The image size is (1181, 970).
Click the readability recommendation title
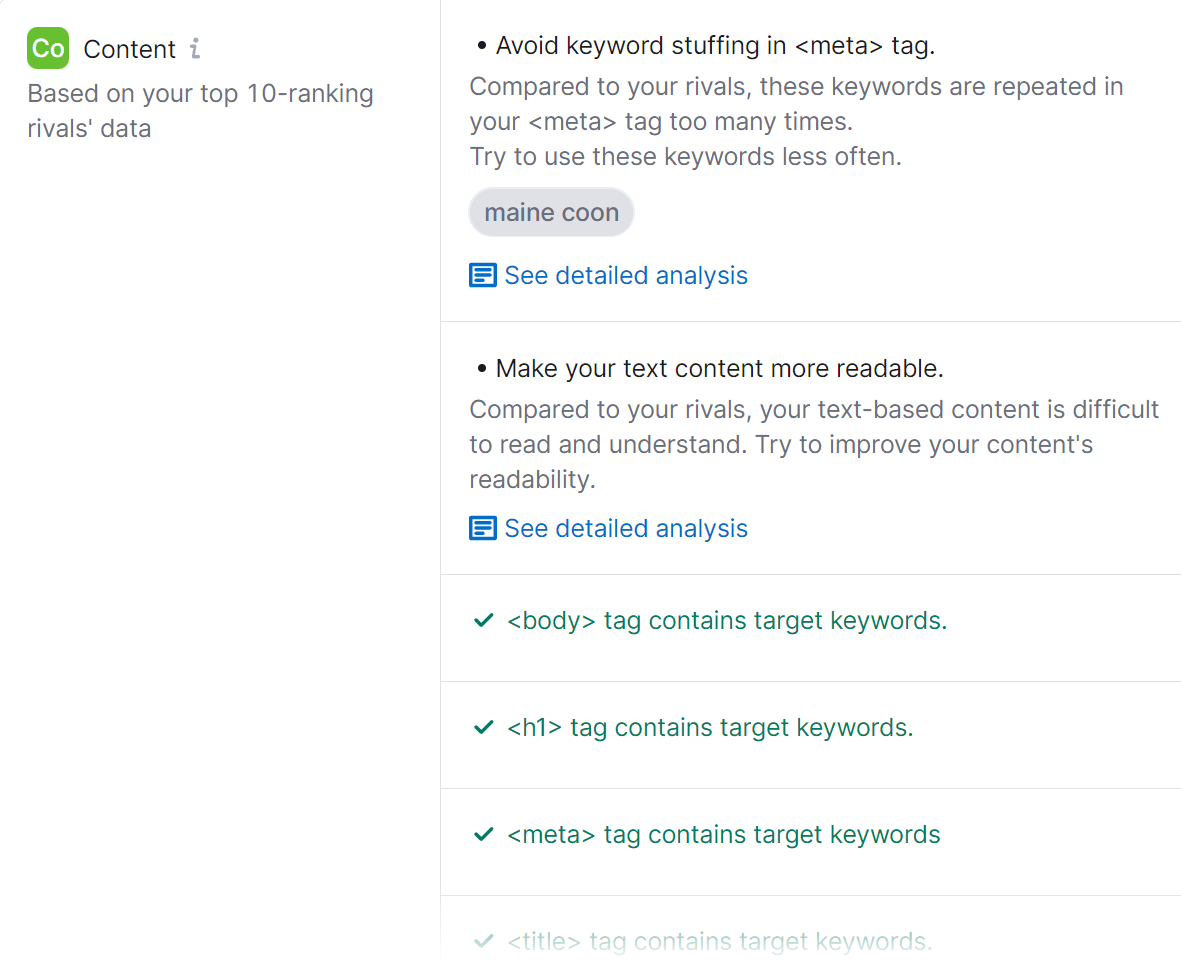pos(719,368)
